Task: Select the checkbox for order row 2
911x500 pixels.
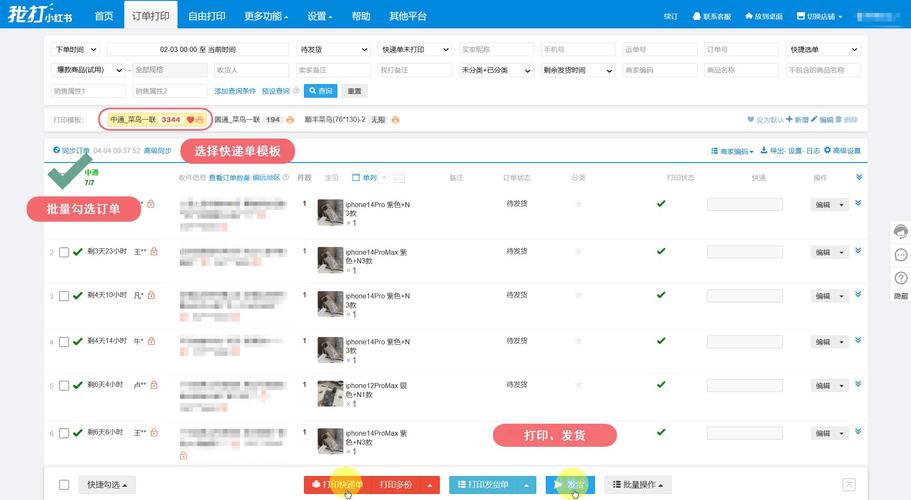Action: [x=64, y=252]
